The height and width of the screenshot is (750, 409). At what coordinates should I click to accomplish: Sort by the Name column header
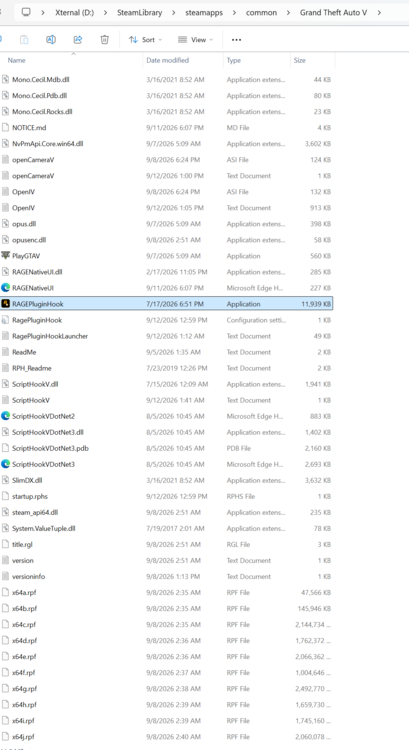tap(17, 60)
